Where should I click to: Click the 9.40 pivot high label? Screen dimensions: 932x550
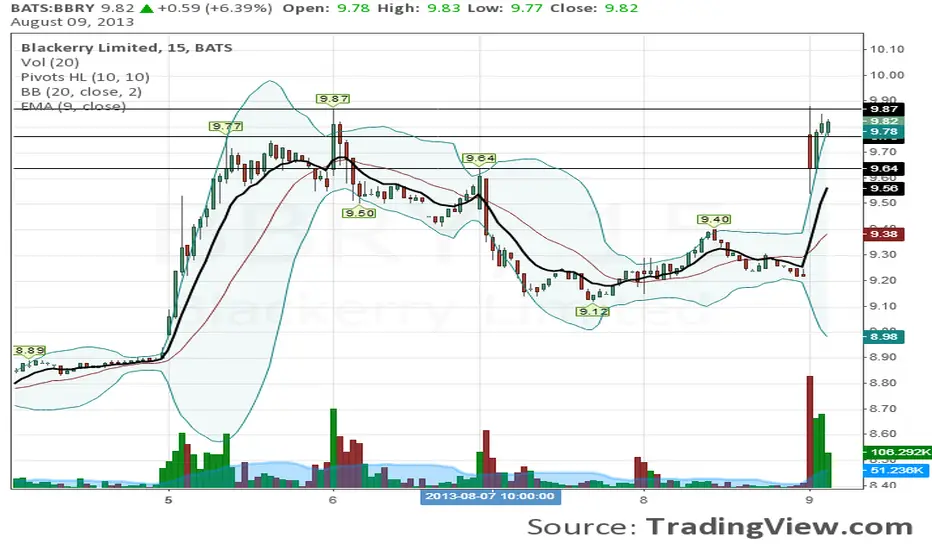point(714,219)
